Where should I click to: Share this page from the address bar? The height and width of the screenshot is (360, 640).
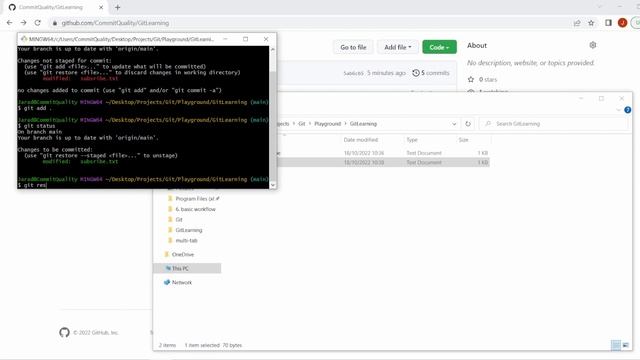click(x=577, y=23)
